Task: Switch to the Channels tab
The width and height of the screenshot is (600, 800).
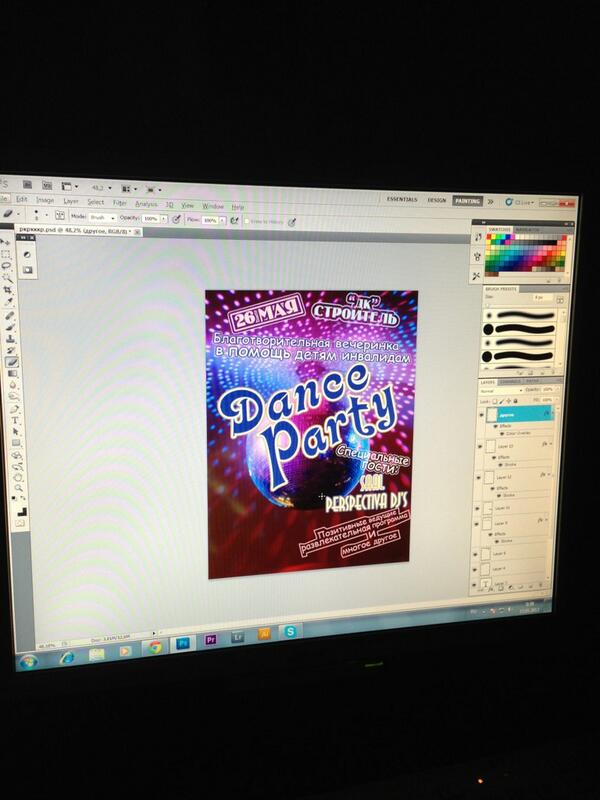Action: (x=510, y=382)
